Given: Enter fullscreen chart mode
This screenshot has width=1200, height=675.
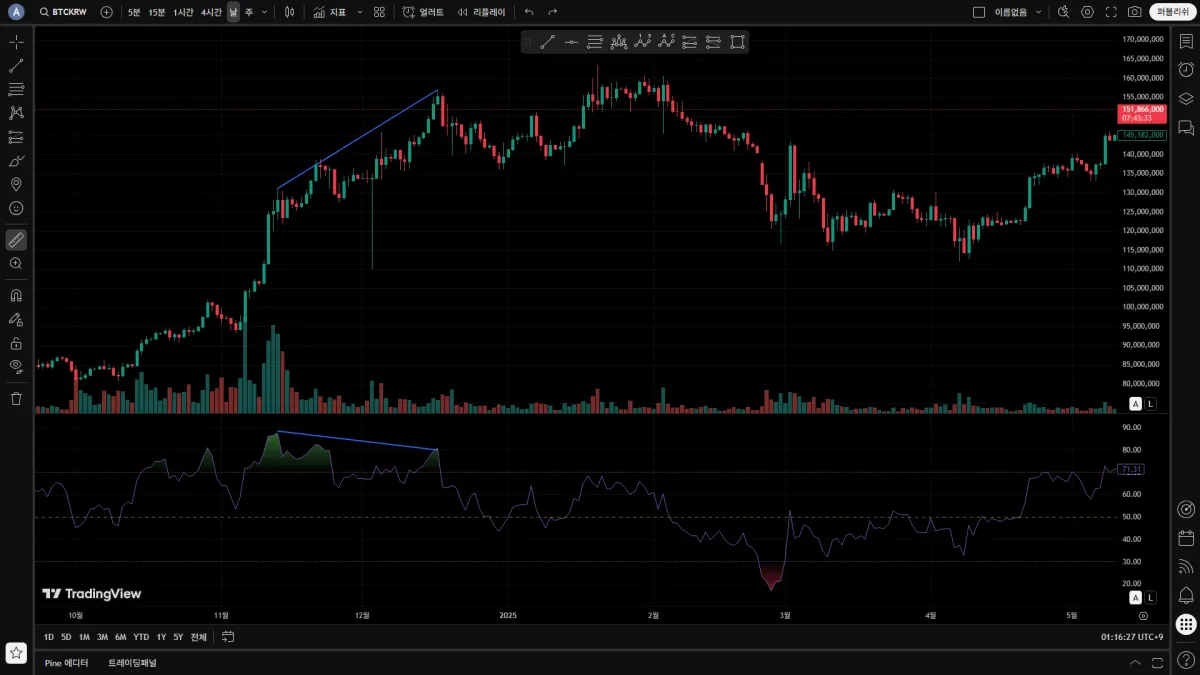Looking at the screenshot, I should coord(1112,12).
